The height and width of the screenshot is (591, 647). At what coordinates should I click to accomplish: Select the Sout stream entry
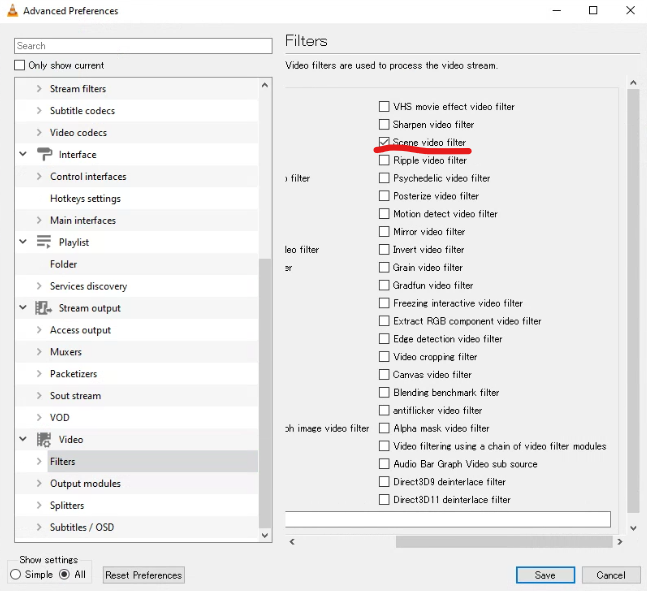(x=76, y=396)
